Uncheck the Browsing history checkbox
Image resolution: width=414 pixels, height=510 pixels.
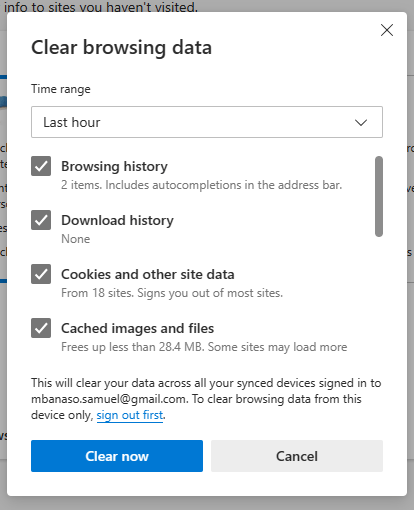pos(41,166)
